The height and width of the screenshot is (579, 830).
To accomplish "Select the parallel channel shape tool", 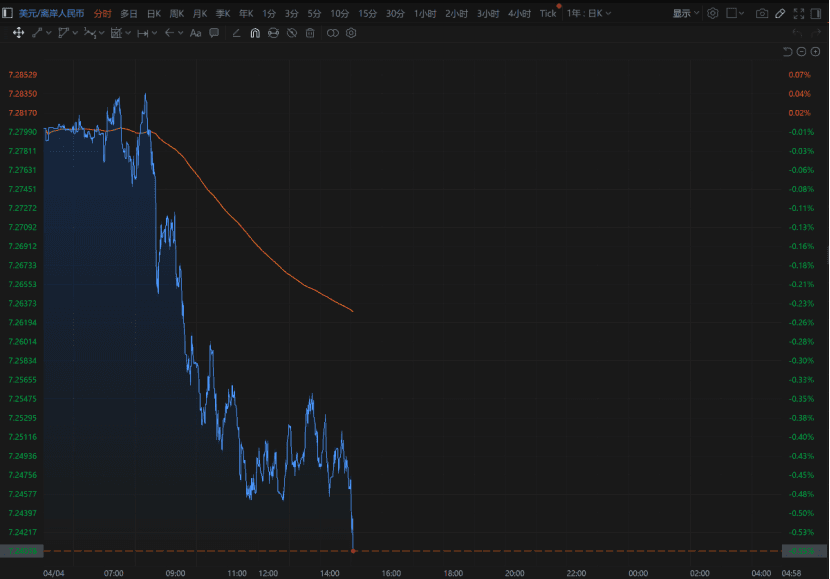I will (63, 33).
